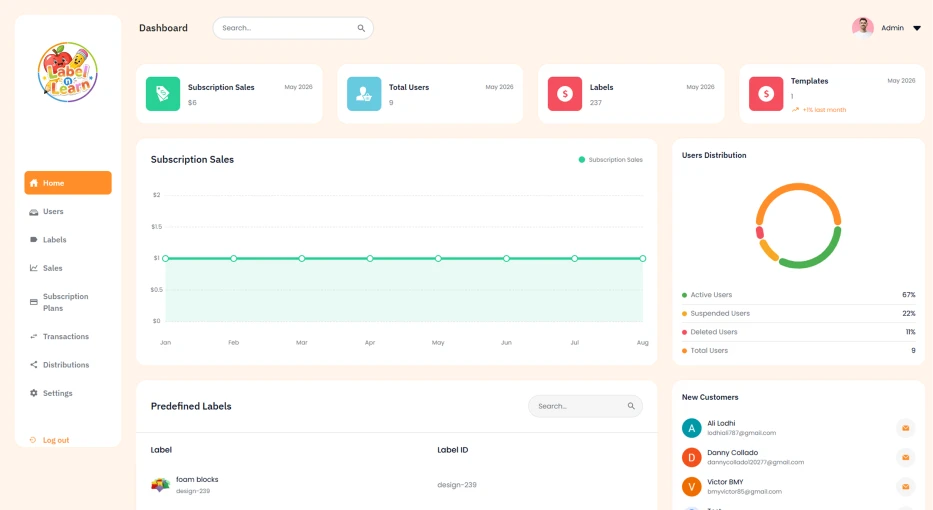Click the Log out link

point(56,440)
